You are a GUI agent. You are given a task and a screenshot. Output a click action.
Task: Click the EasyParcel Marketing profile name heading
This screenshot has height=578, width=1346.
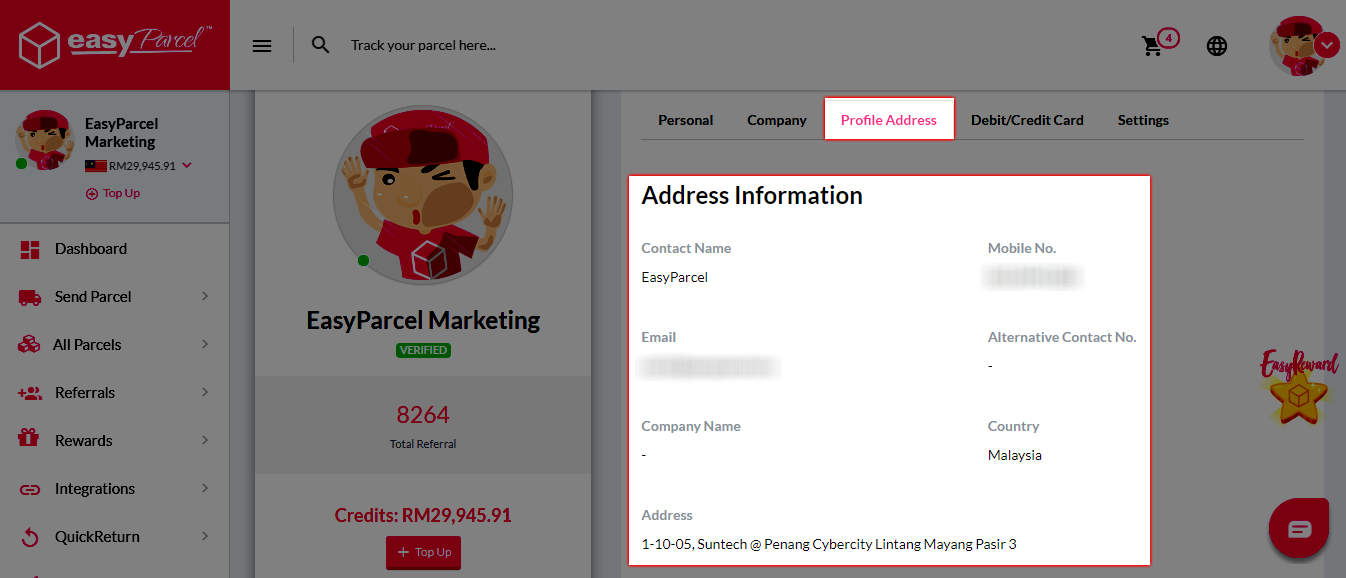(x=423, y=320)
